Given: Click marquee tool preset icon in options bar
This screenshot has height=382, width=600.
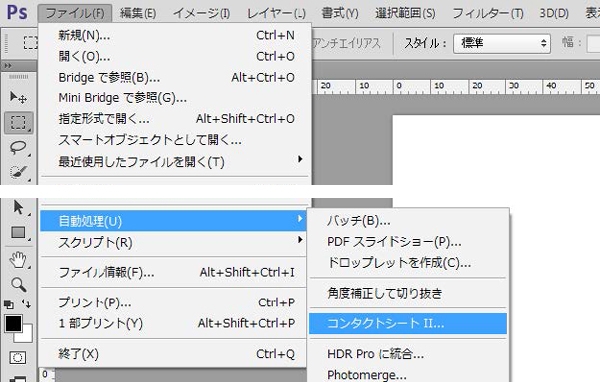Looking at the screenshot, I should click(31, 42).
